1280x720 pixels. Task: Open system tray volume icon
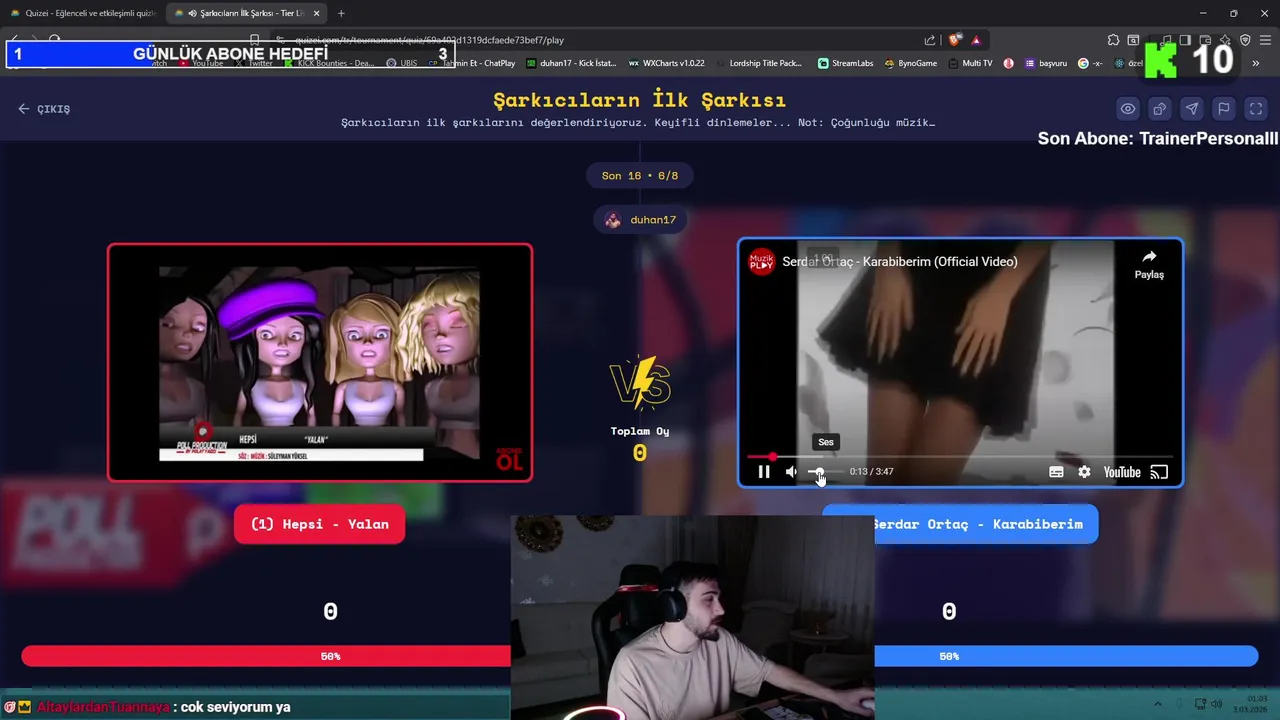pos(1218,705)
